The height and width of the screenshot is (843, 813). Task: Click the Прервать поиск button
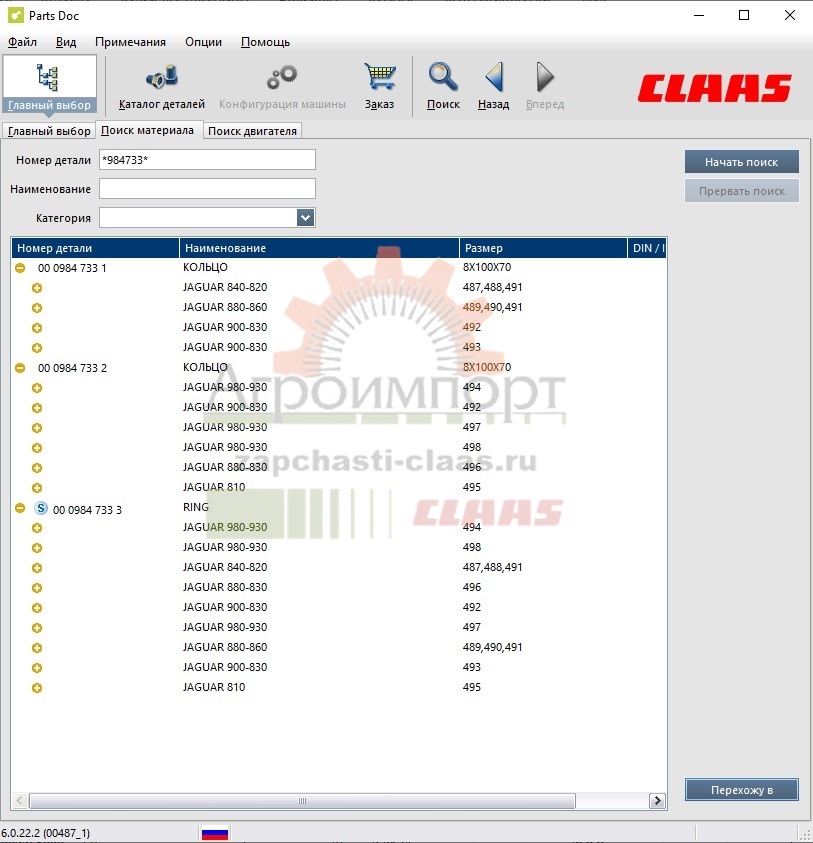coord(741,191)
